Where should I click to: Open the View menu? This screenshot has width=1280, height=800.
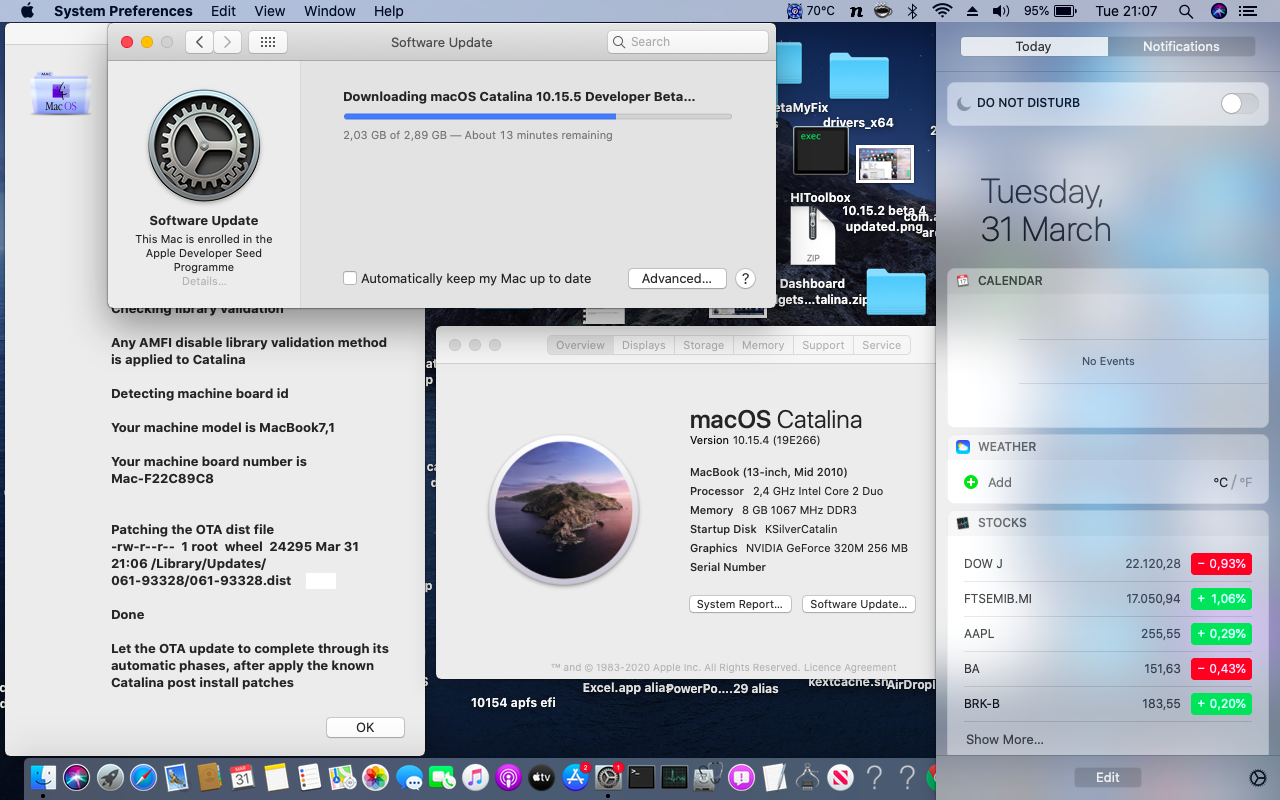click(x=270, y=11)
